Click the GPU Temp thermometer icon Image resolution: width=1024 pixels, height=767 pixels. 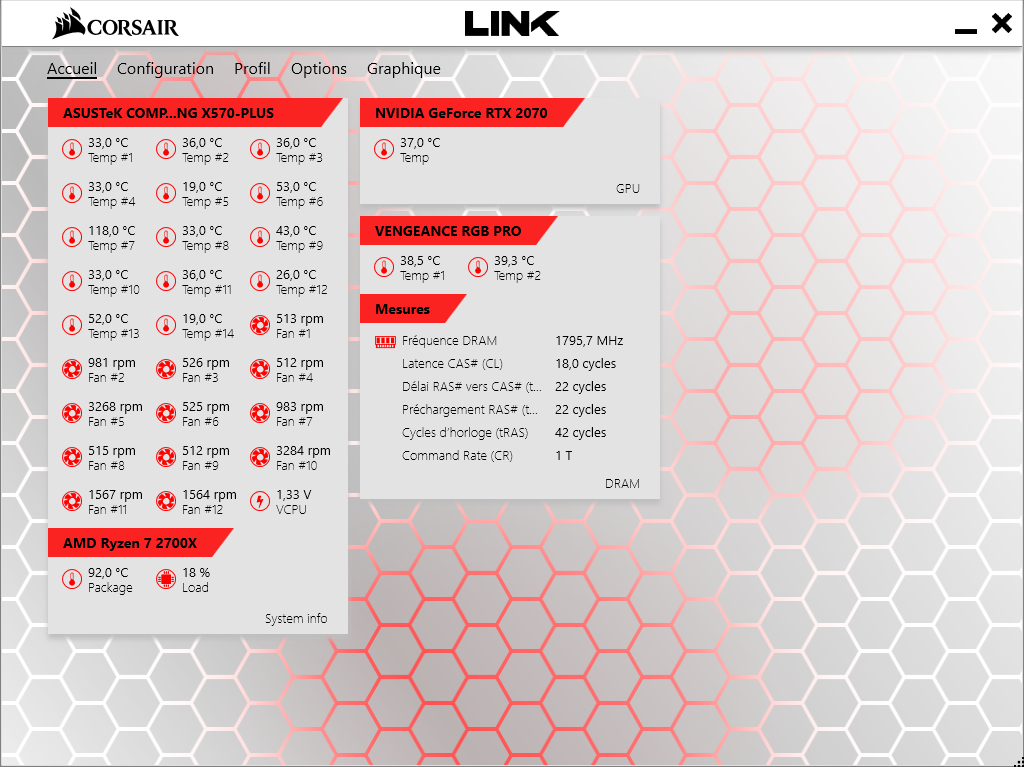pos(384,150)
